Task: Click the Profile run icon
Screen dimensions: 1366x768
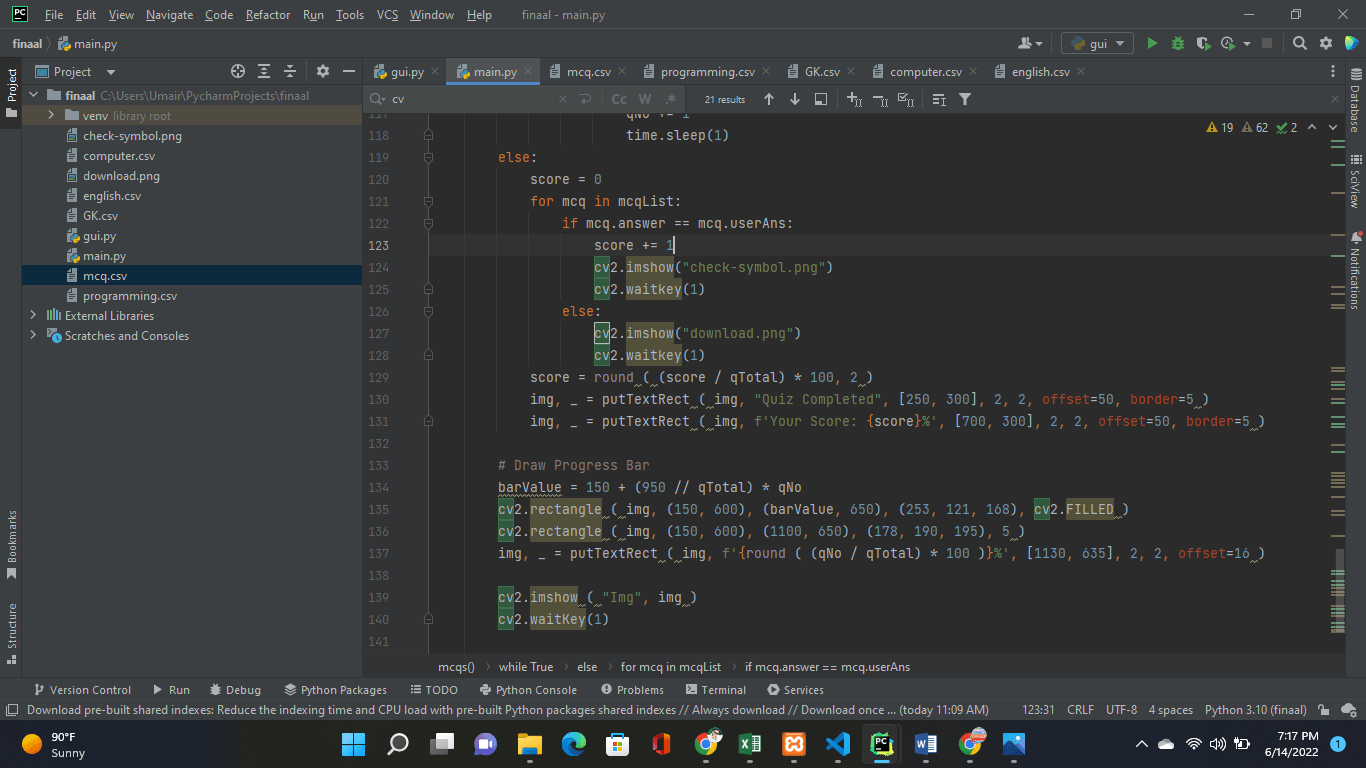Action: pos(1229,43)
